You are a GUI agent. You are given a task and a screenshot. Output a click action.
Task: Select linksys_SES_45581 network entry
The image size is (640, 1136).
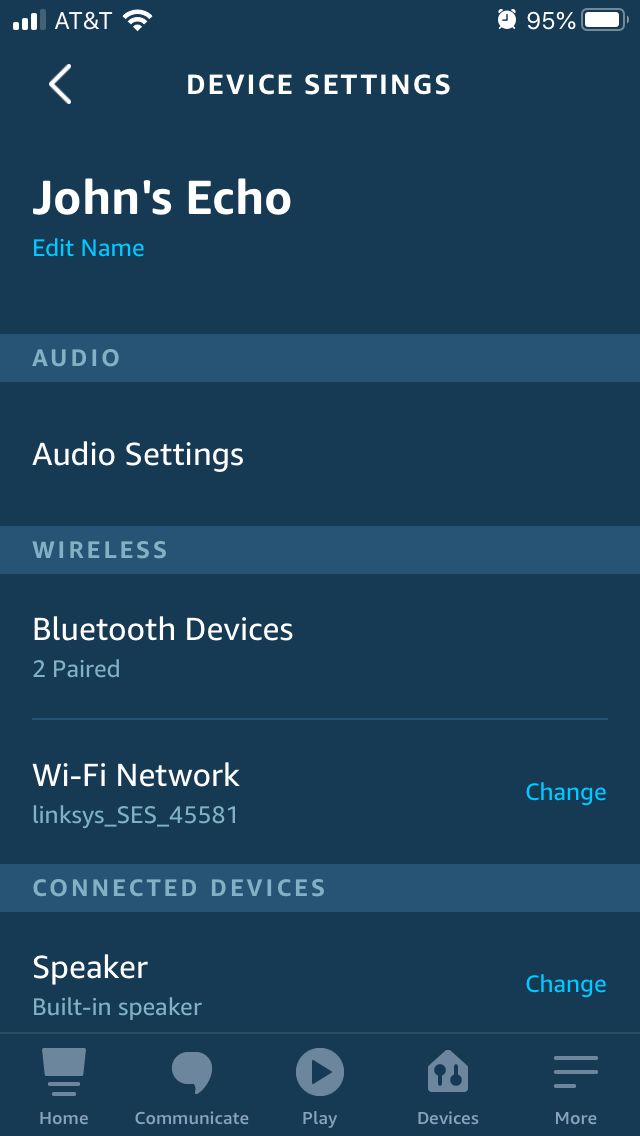pyautogui.click(x=136, y=814)
